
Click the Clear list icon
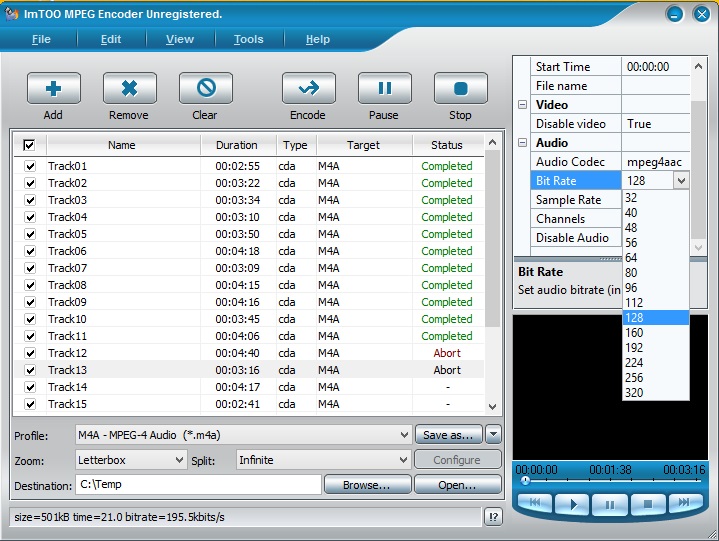point(206,88)
